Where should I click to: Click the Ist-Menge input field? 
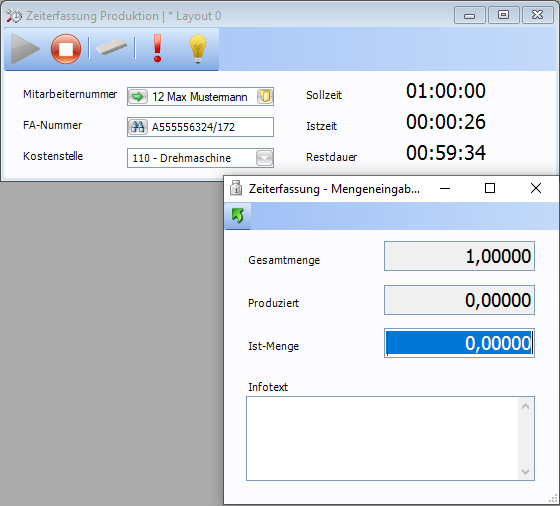(x=459, y=343)
